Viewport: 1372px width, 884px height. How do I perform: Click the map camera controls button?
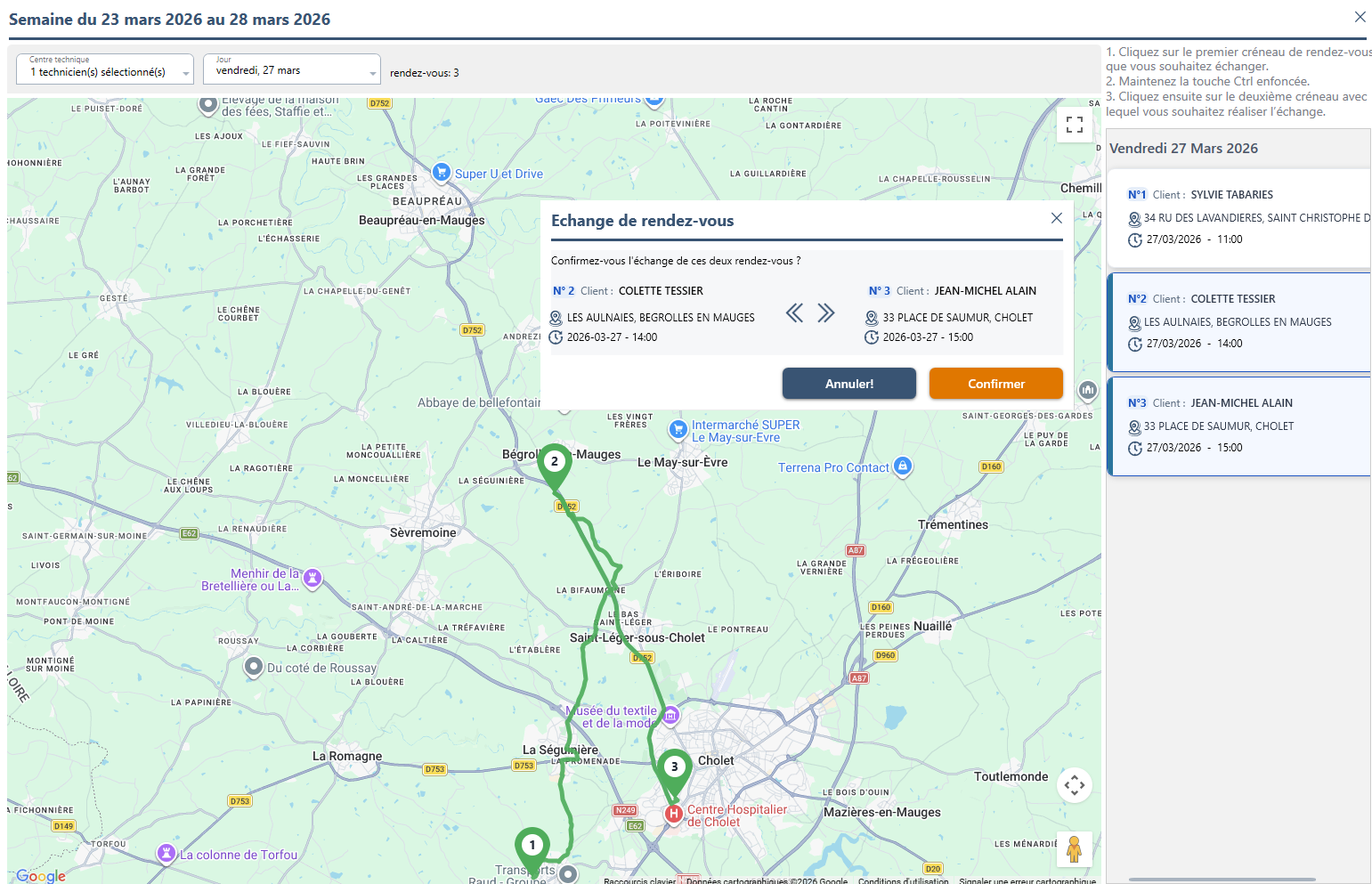coord(1075,785)
